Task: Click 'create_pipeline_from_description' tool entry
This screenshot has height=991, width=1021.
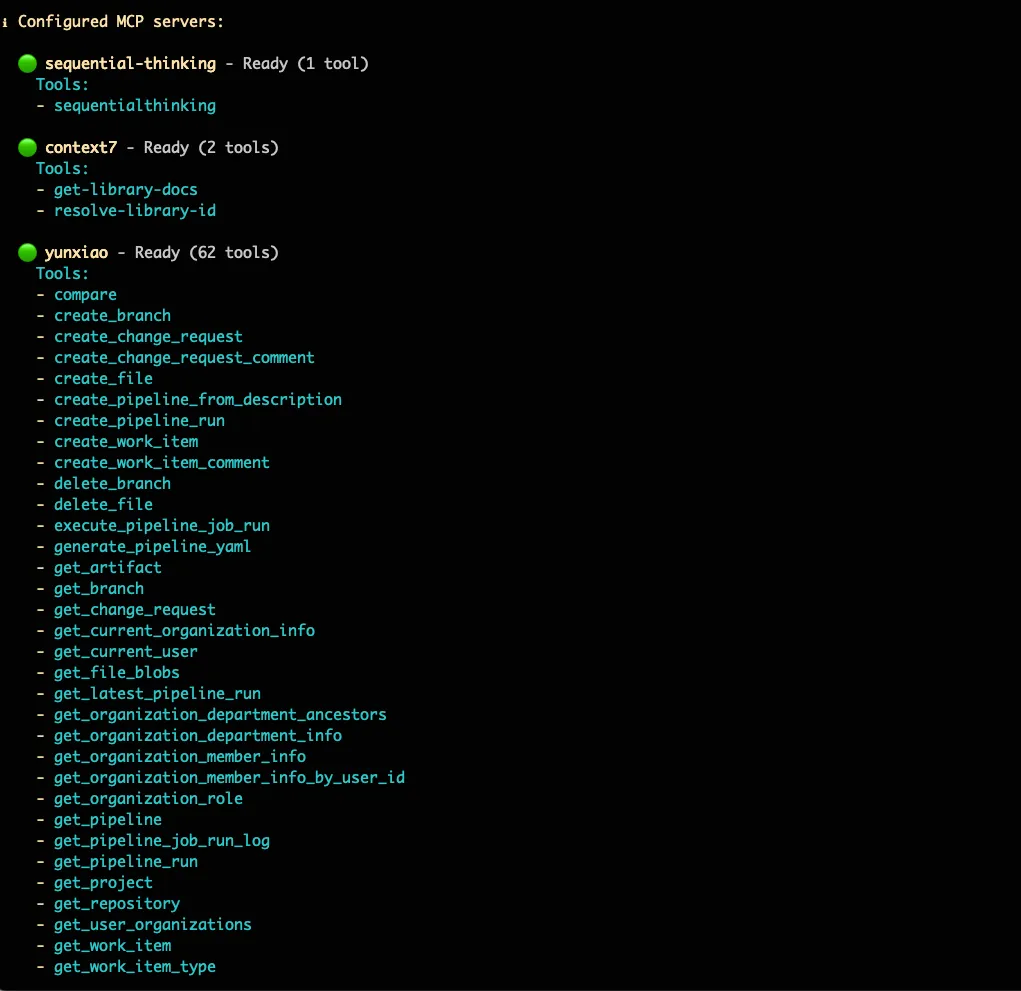Action: tap(198, 400)
